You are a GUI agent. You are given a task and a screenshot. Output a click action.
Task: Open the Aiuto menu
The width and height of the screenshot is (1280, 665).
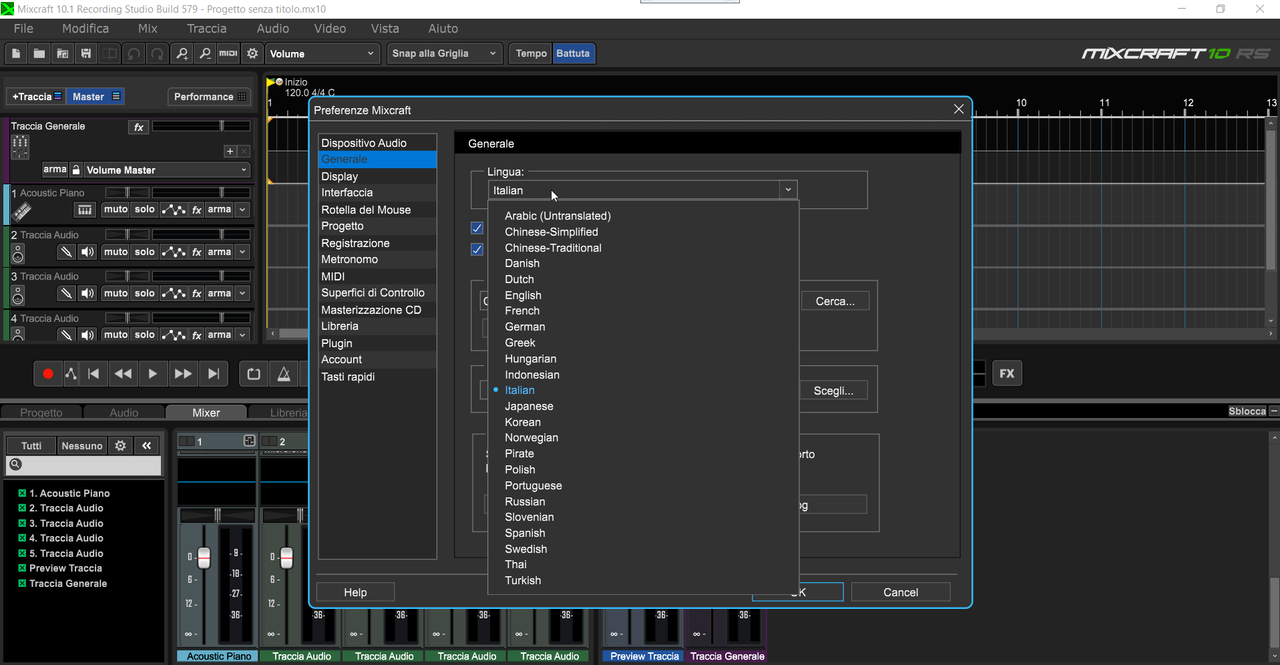(x=443, y=28)
